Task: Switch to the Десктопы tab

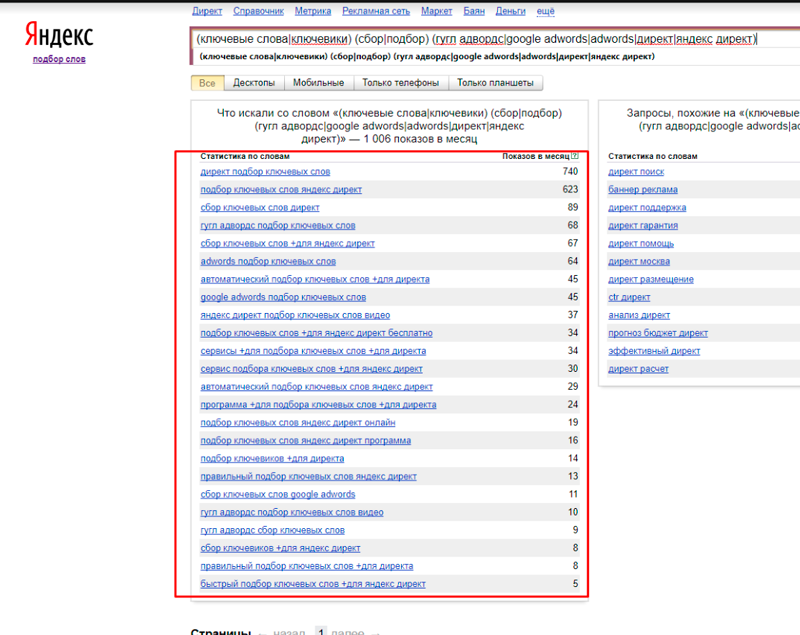Action: pos(254,83)
